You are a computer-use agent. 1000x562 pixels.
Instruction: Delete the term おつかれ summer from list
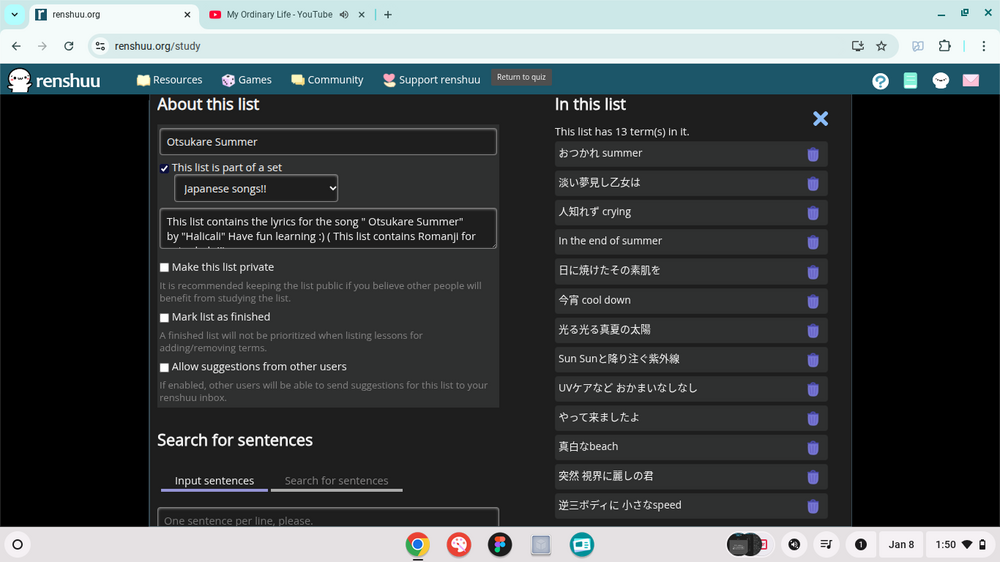point(813,154)
